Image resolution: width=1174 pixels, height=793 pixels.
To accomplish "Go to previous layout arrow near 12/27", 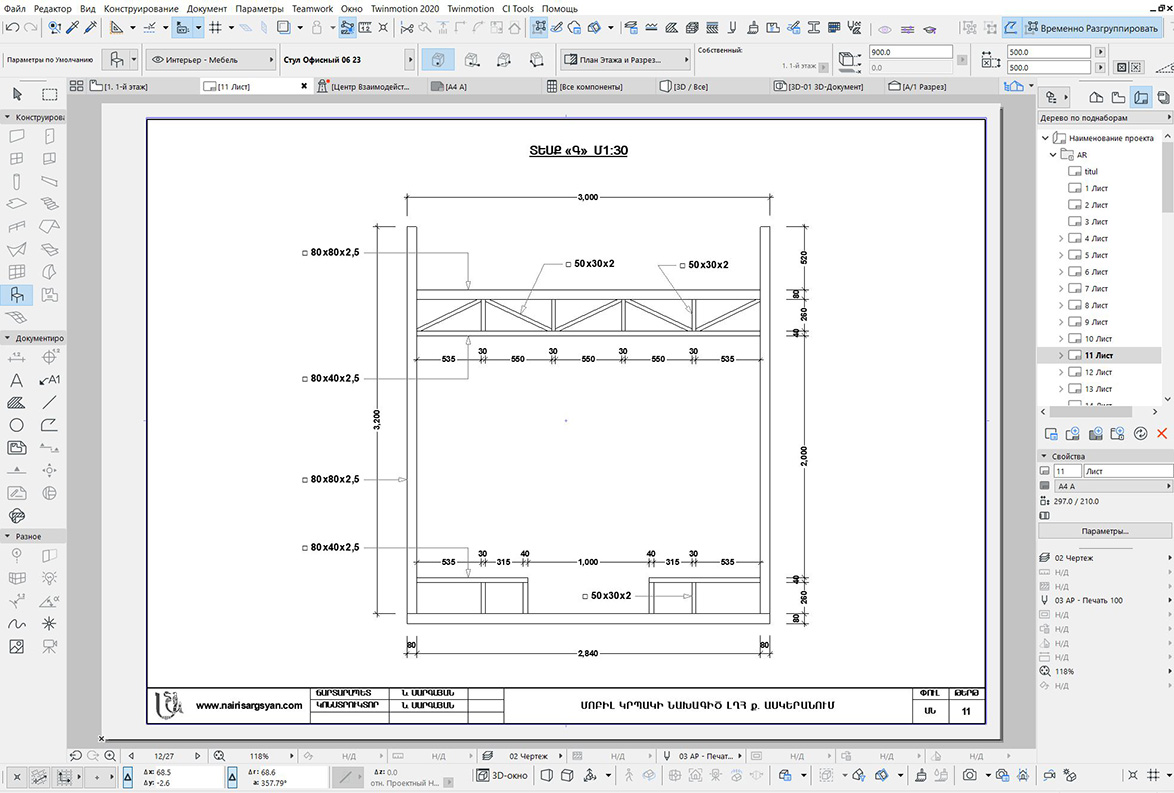I will [x=131, y=756].
